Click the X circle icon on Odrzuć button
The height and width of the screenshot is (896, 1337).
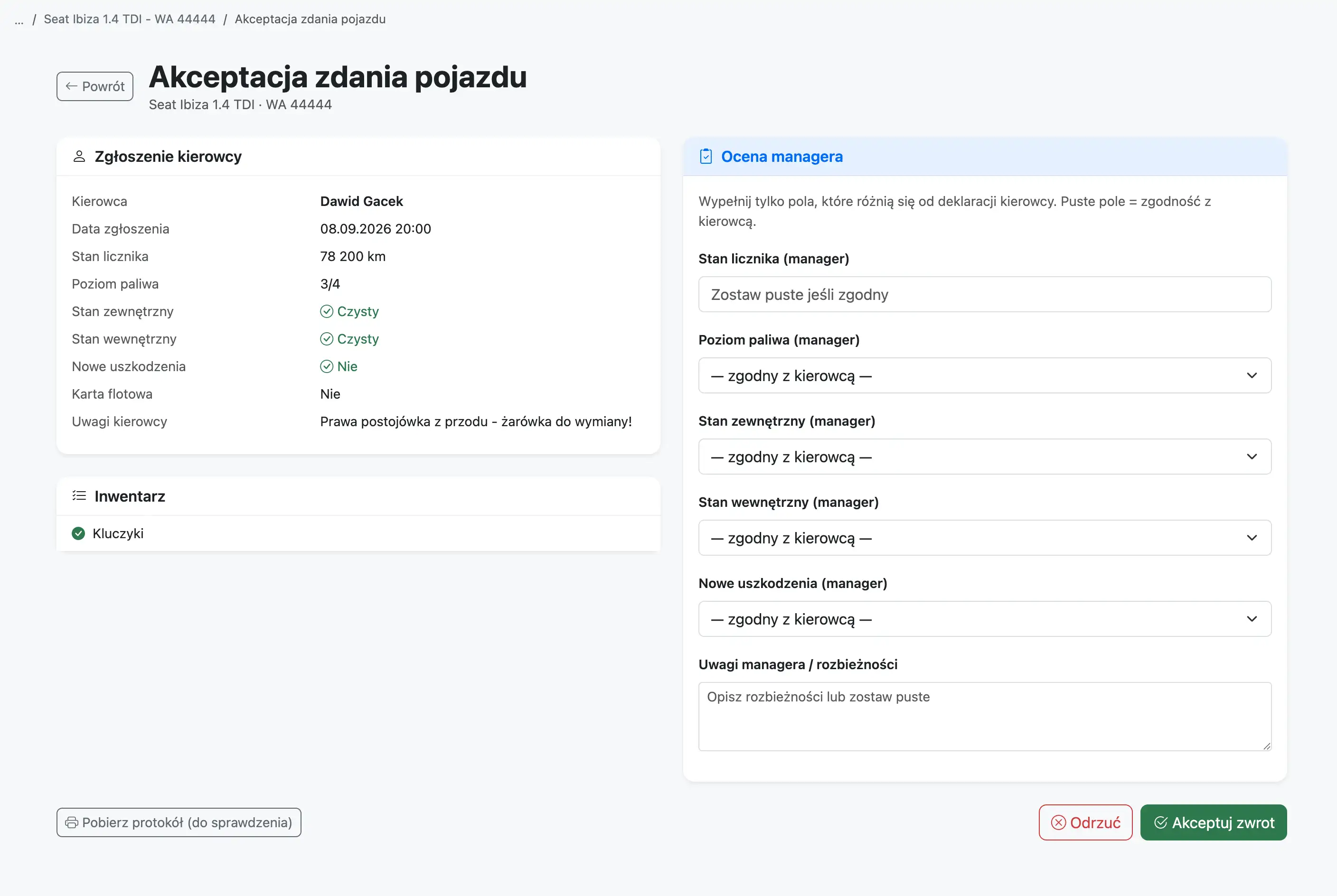(1059, 823)
